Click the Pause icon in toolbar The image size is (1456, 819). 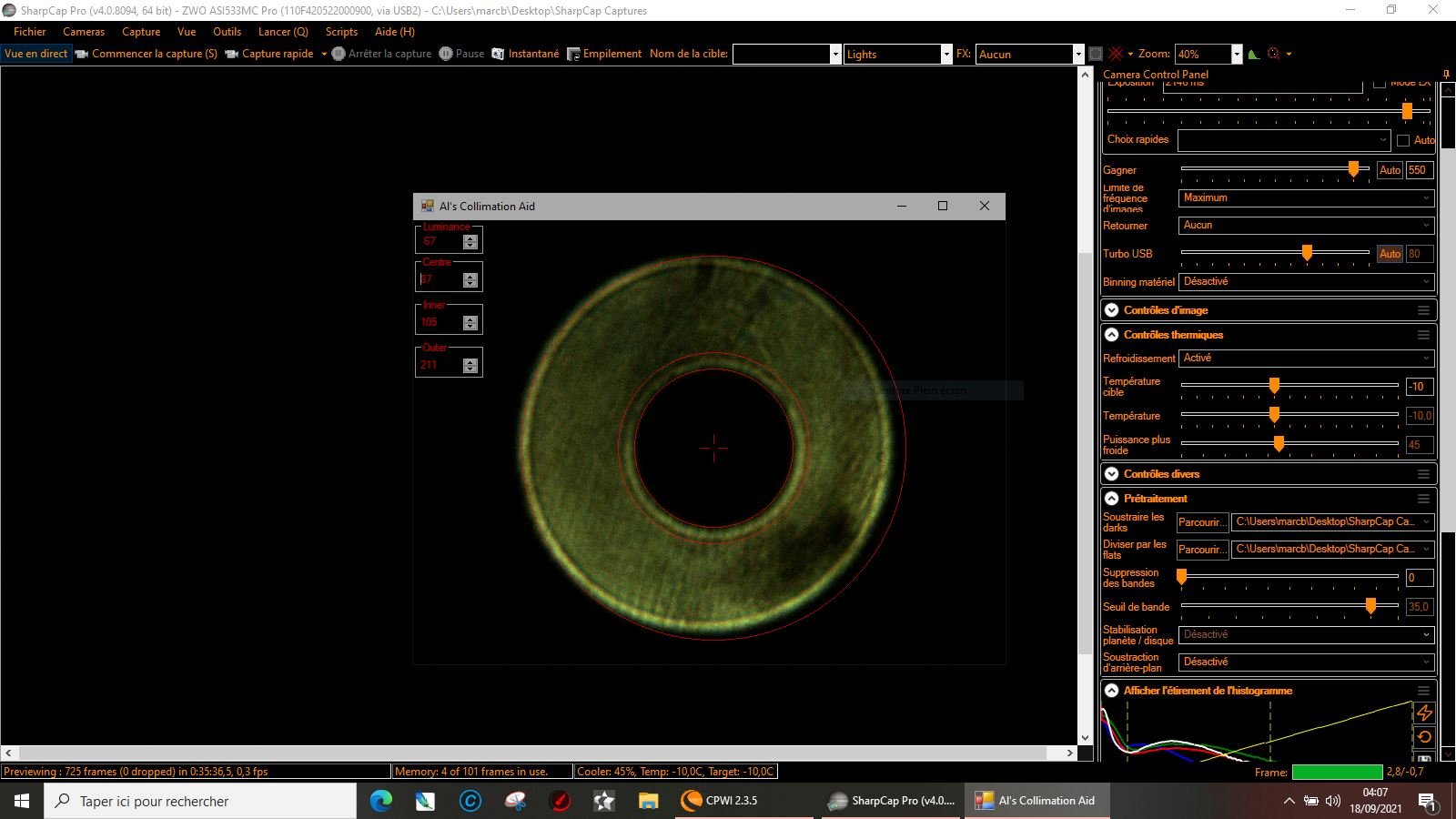446,54
